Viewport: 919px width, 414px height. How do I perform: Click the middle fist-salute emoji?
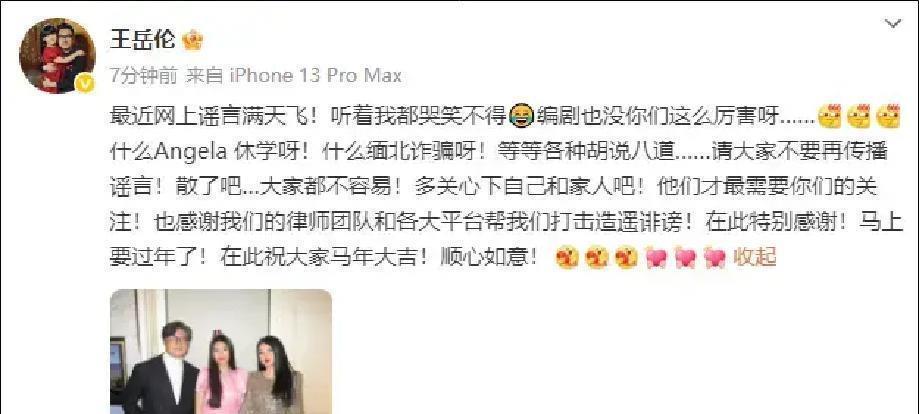point(859,116)
